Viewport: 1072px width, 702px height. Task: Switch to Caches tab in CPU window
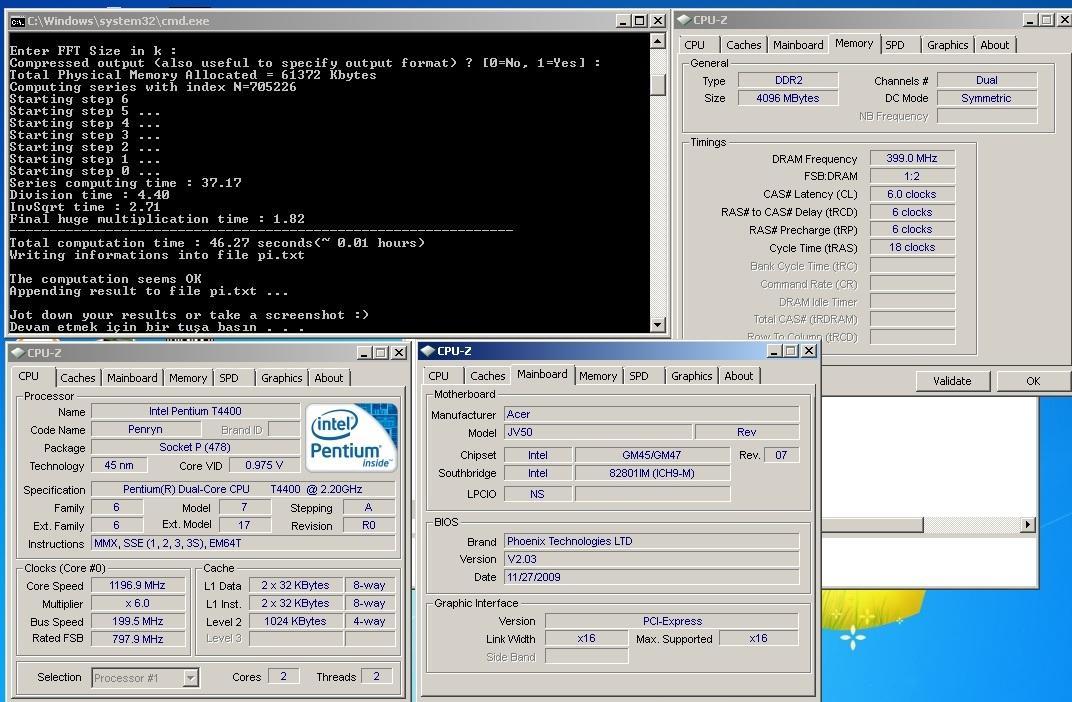tap(77, 378)
